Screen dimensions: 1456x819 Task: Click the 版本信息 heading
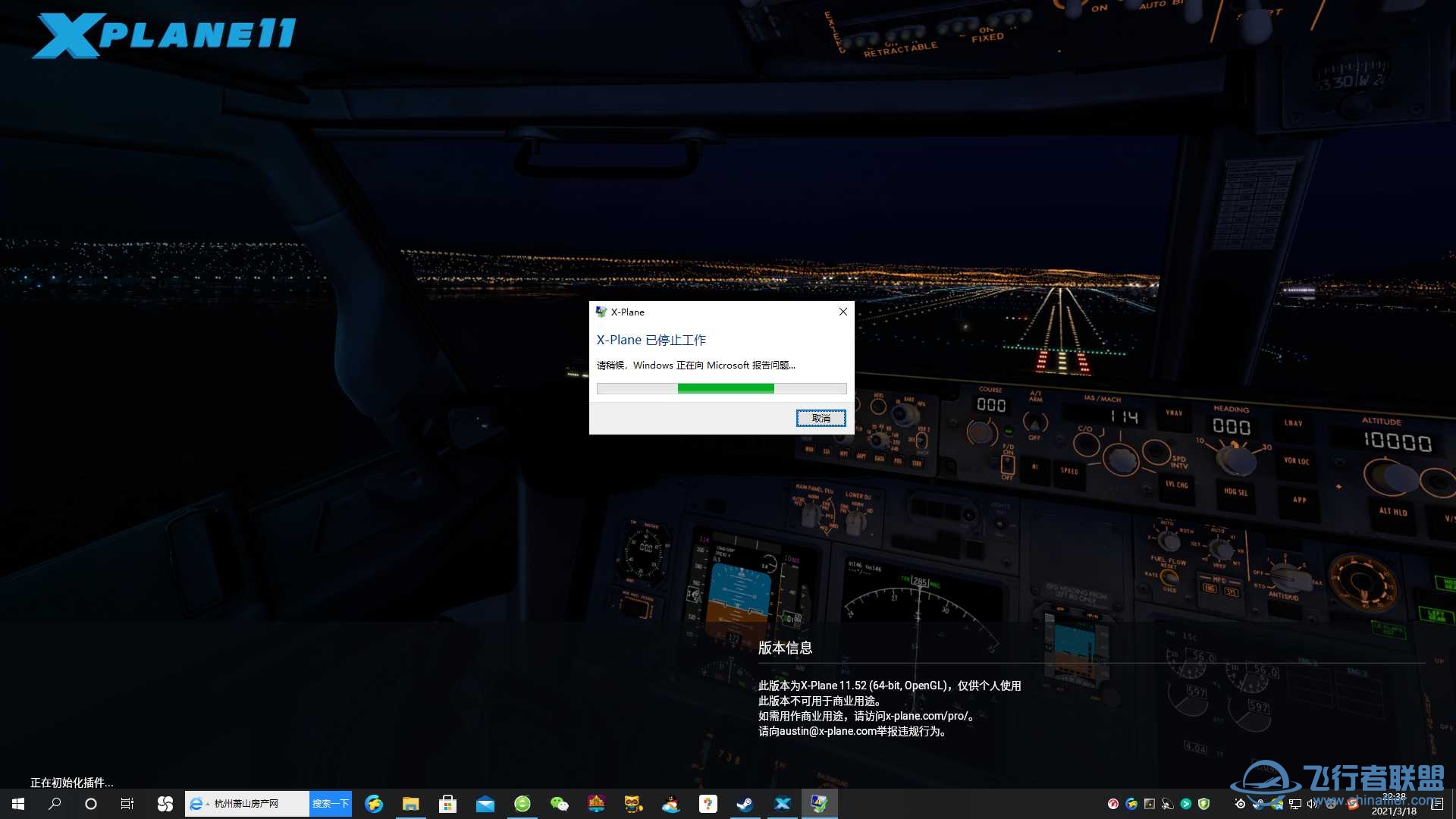coord(785,648)
